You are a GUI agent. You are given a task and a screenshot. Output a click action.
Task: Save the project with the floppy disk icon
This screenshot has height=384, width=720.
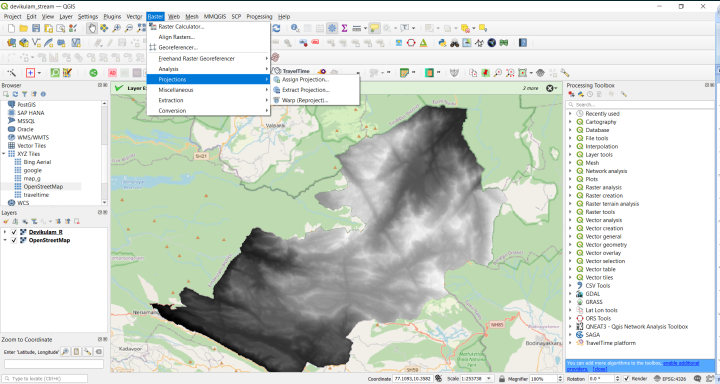click(x=36, y=28)
